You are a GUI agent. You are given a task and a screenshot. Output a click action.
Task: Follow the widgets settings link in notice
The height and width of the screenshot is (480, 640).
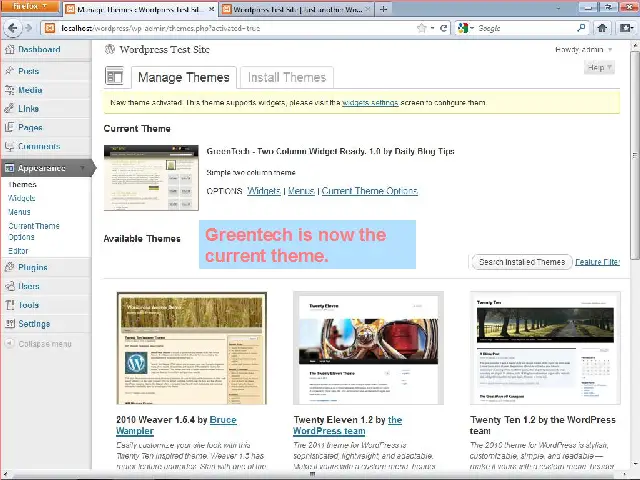pyautogui.click(x=370, y=102)
